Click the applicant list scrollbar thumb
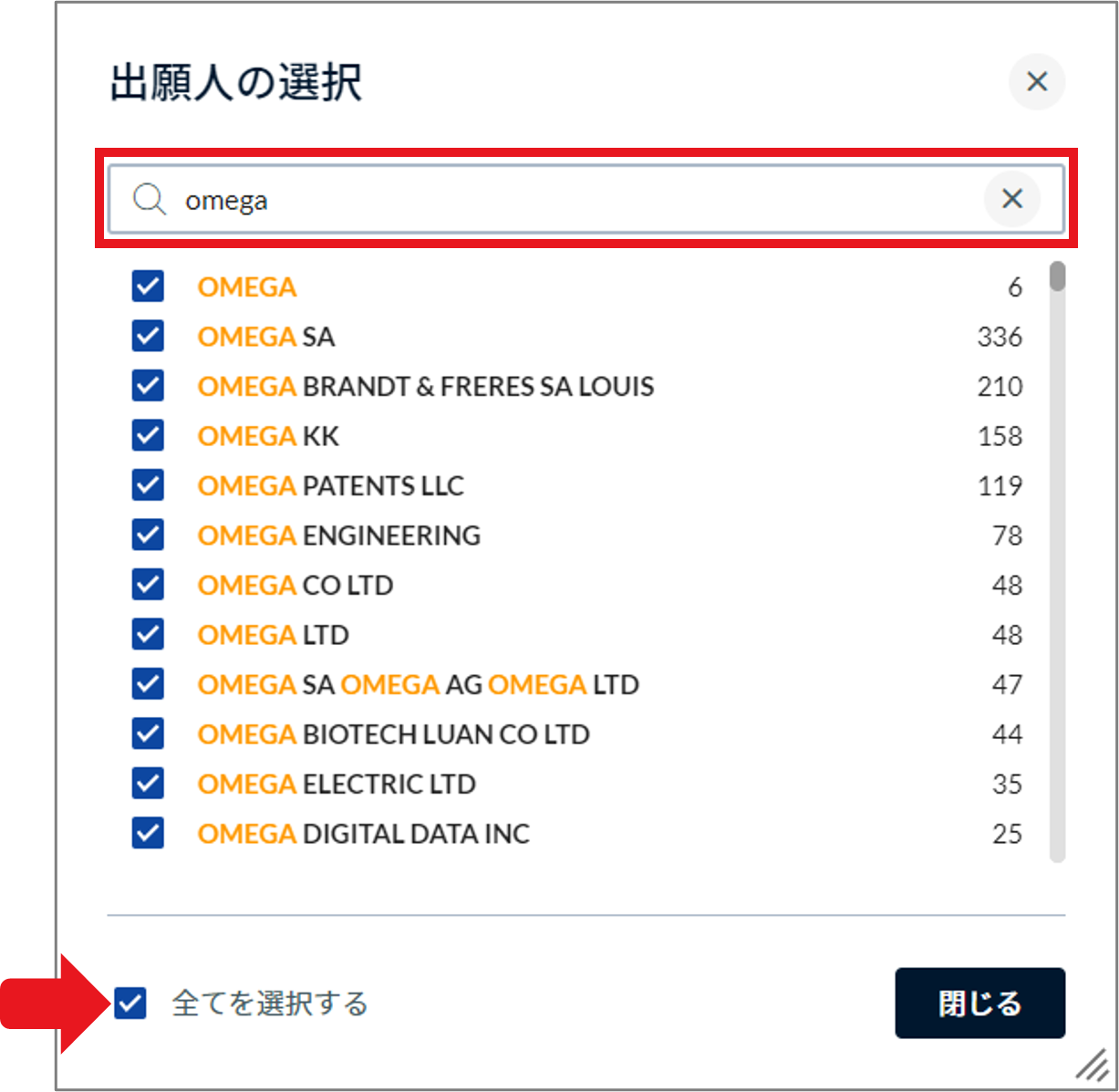Image resolution: width=1119 pixels, height=1092 pixels. (x=1057, y=276)
